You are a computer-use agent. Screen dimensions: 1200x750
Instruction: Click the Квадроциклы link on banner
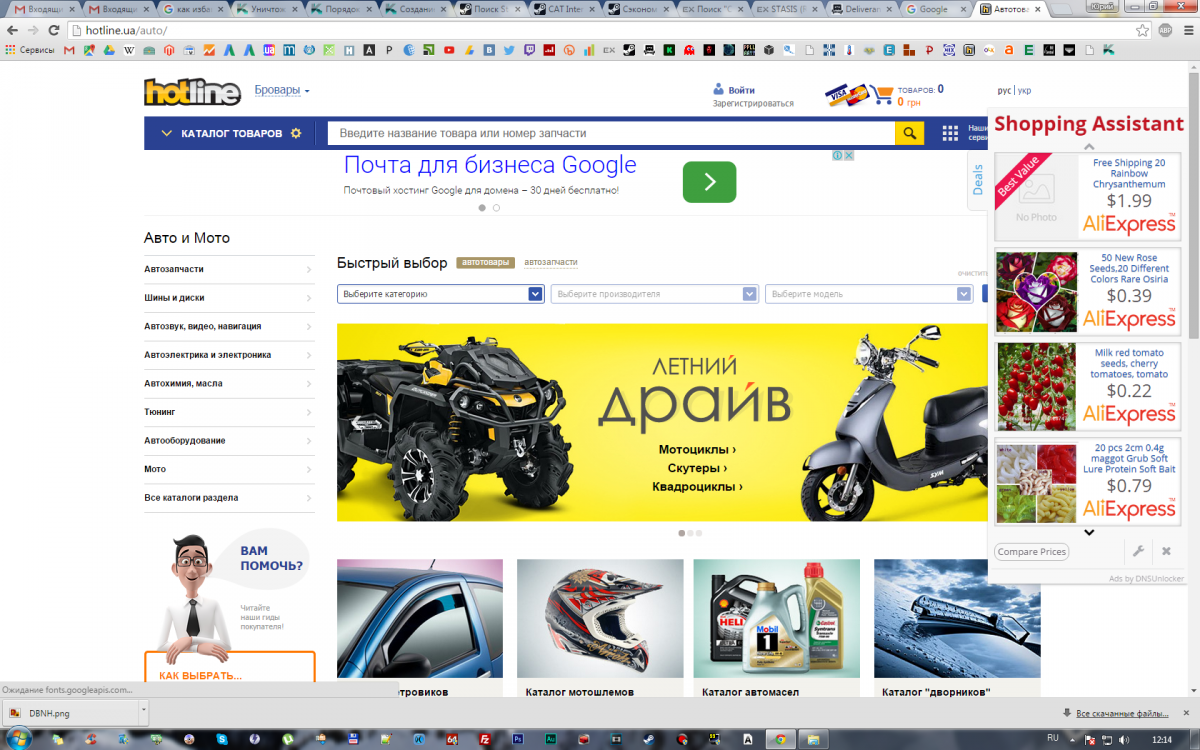pos(697,487)
